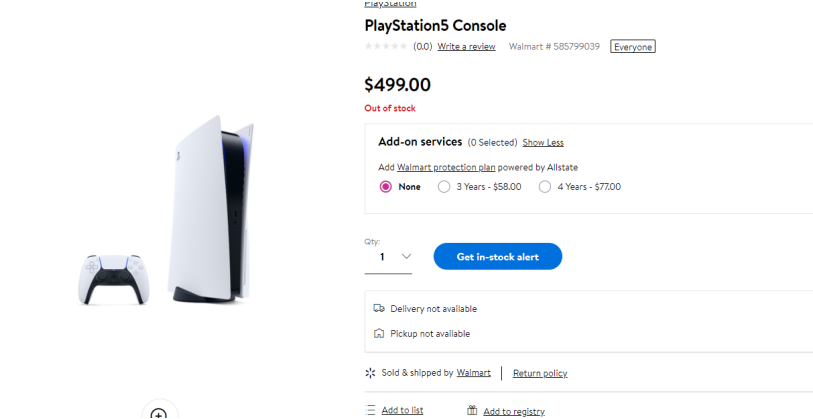The image size is (813, 419).
Task: Click the Add to registry gift icon
Action: point(472,410)
